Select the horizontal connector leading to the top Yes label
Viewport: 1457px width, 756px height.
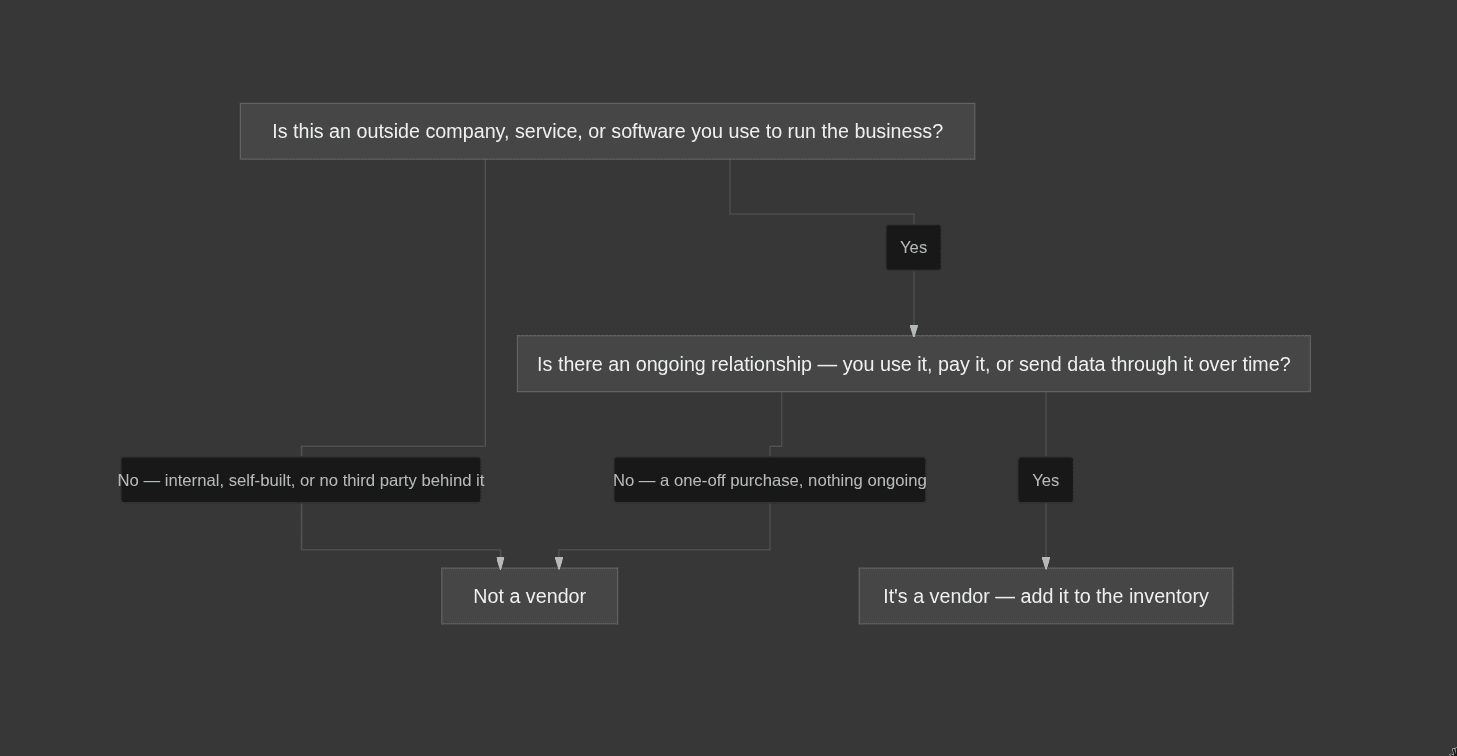(822, 213)
